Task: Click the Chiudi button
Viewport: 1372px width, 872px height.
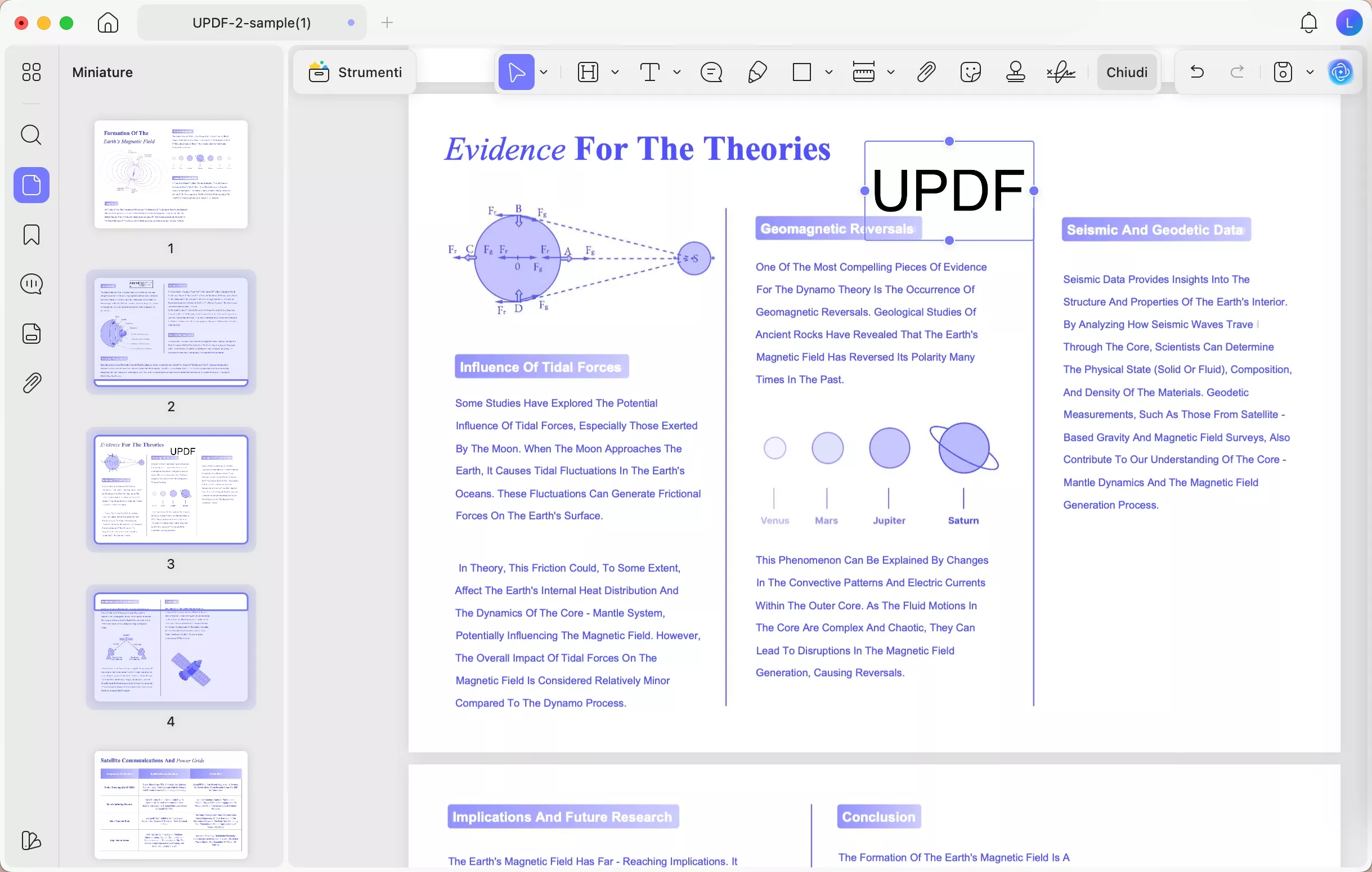Action: tap(1127, 73)
